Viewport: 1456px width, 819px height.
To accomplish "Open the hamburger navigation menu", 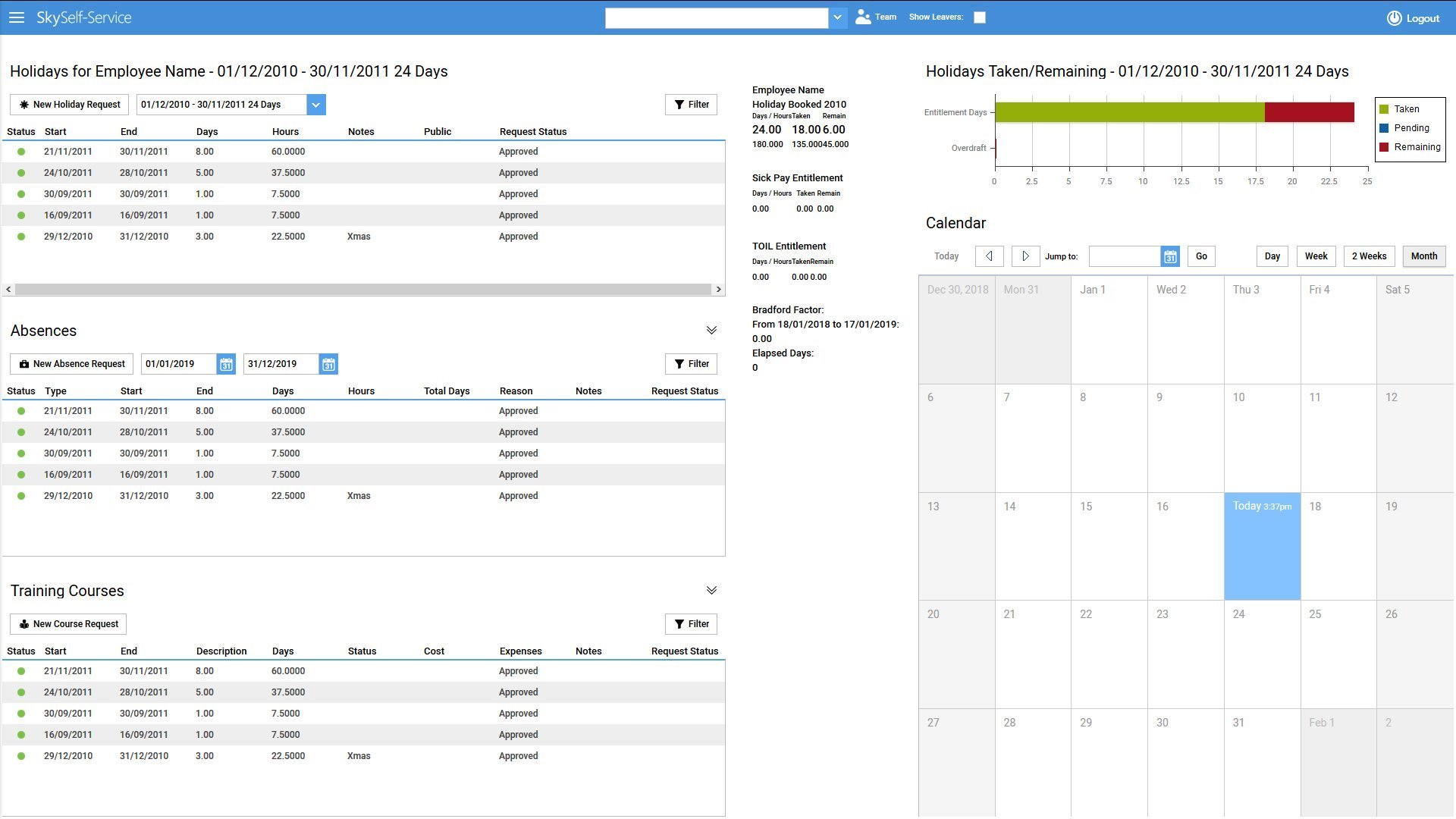I will click(x=17, y=17).
